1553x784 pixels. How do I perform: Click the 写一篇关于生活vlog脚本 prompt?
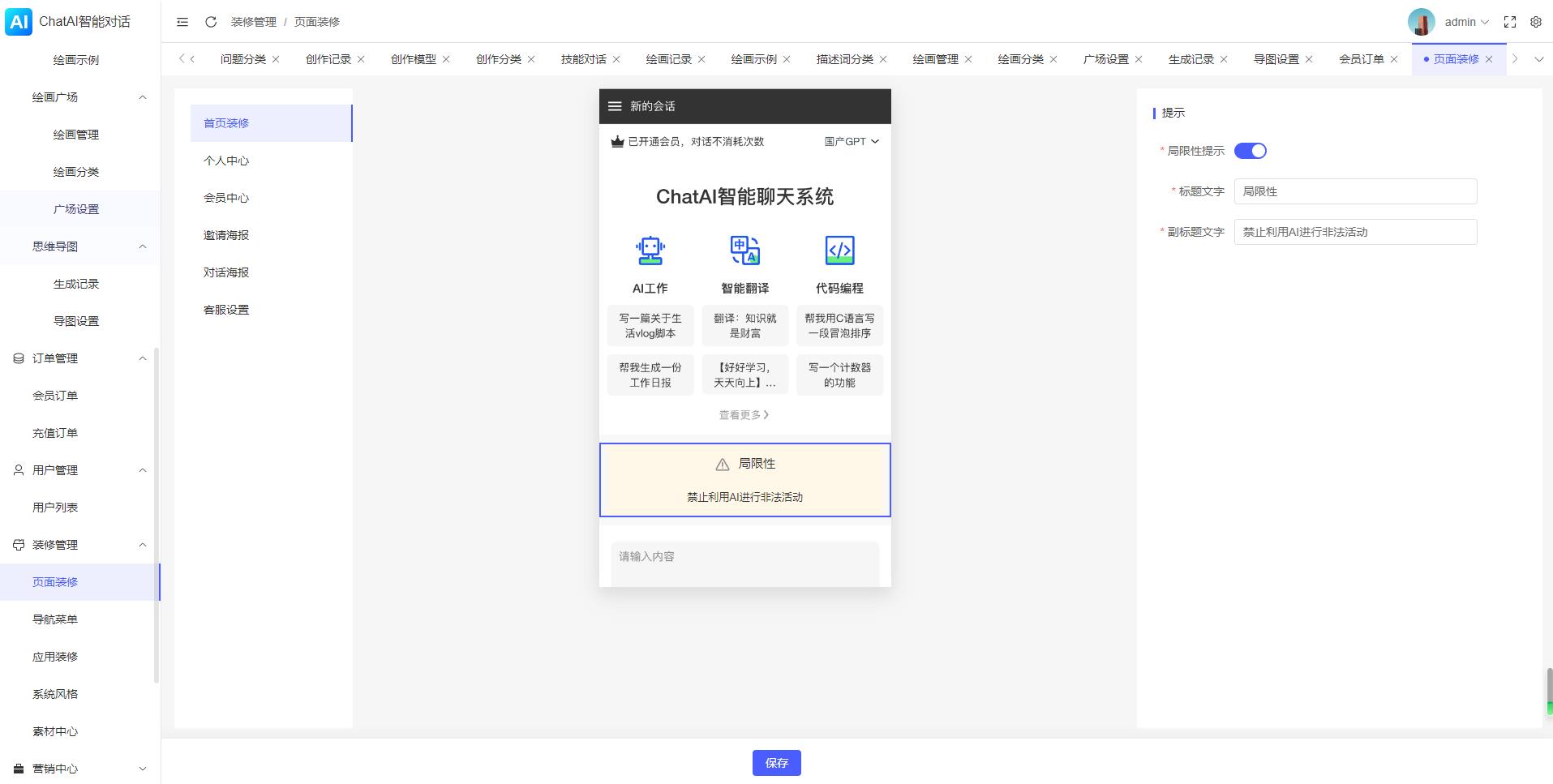tap(650, 326)
